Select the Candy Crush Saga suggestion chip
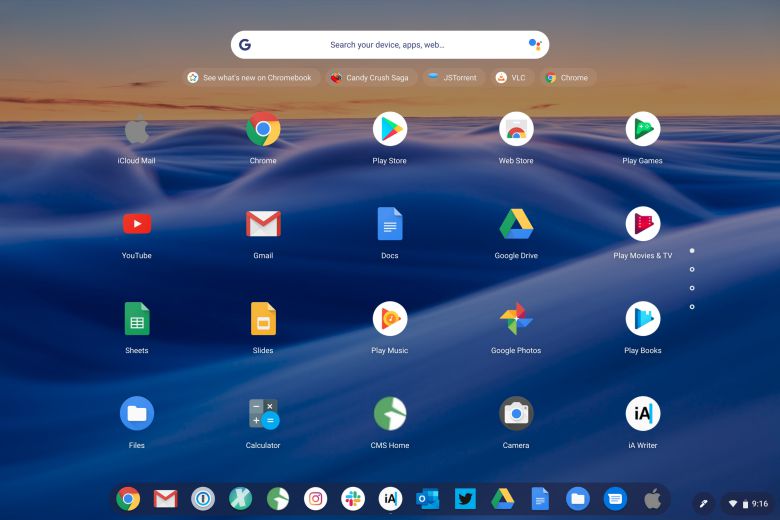This screenshot has width=780, height=520. [371, 77]
